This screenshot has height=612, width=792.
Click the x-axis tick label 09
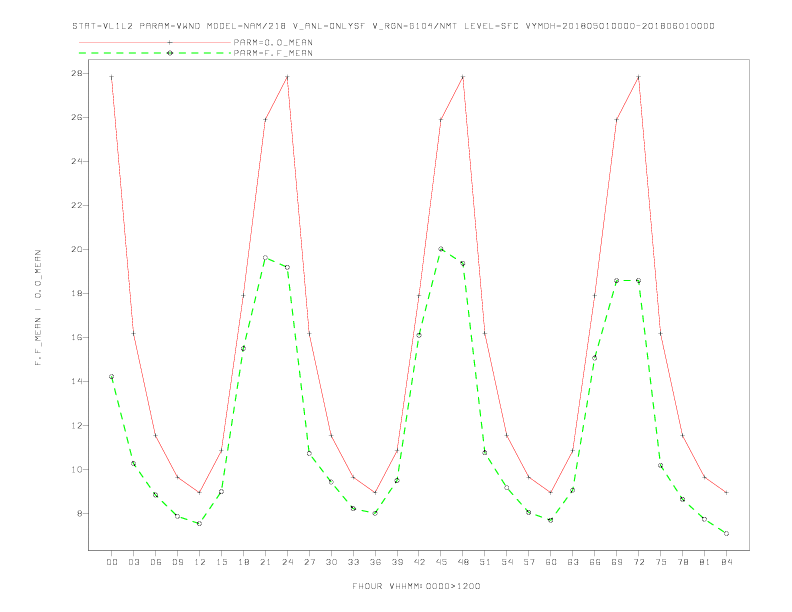pyautogui.click(x=177, y=562)
